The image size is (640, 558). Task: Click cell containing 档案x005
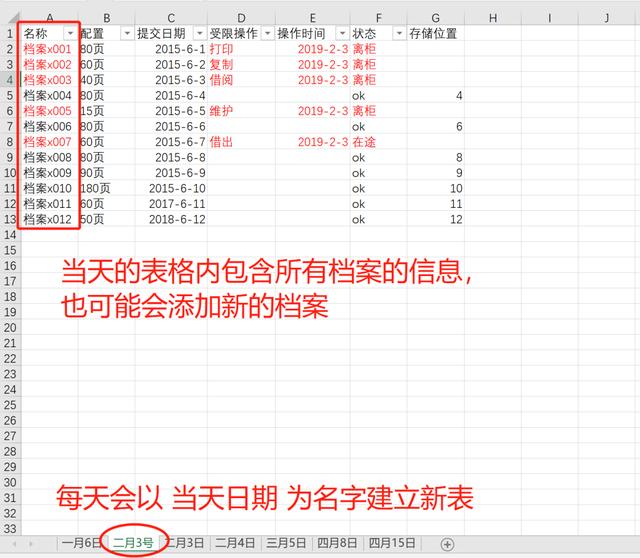point(49,111)
